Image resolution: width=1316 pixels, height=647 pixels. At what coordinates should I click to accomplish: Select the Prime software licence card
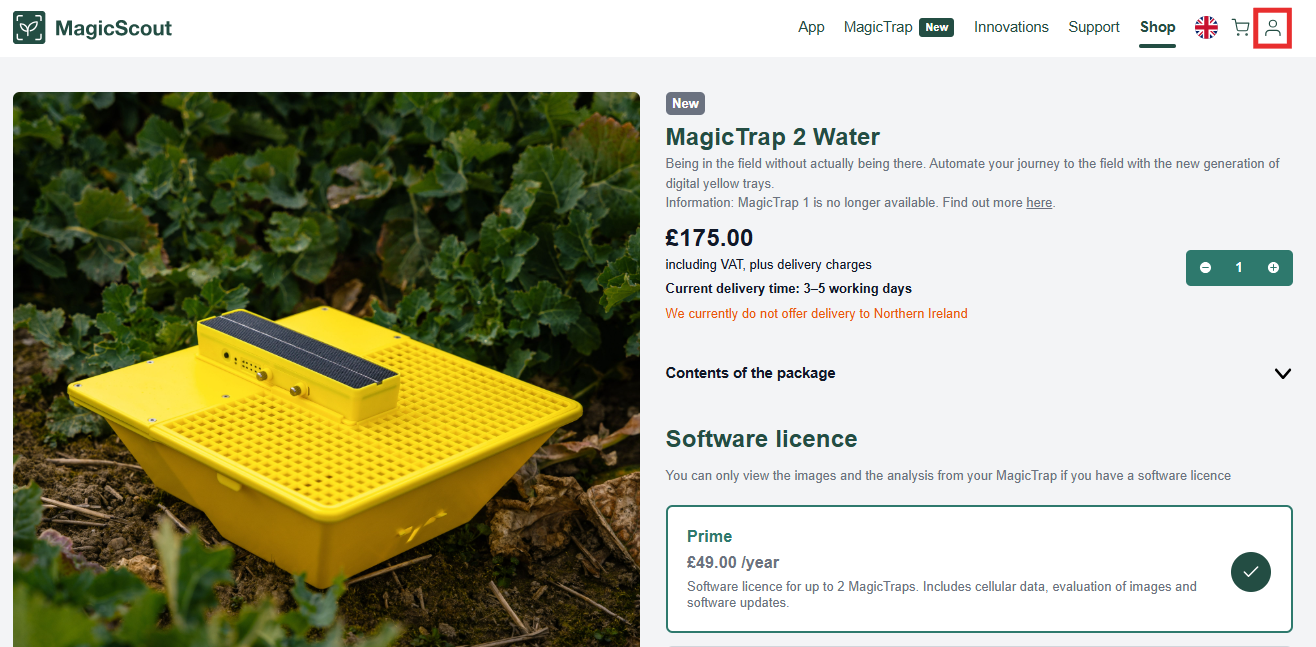(979, 569)
